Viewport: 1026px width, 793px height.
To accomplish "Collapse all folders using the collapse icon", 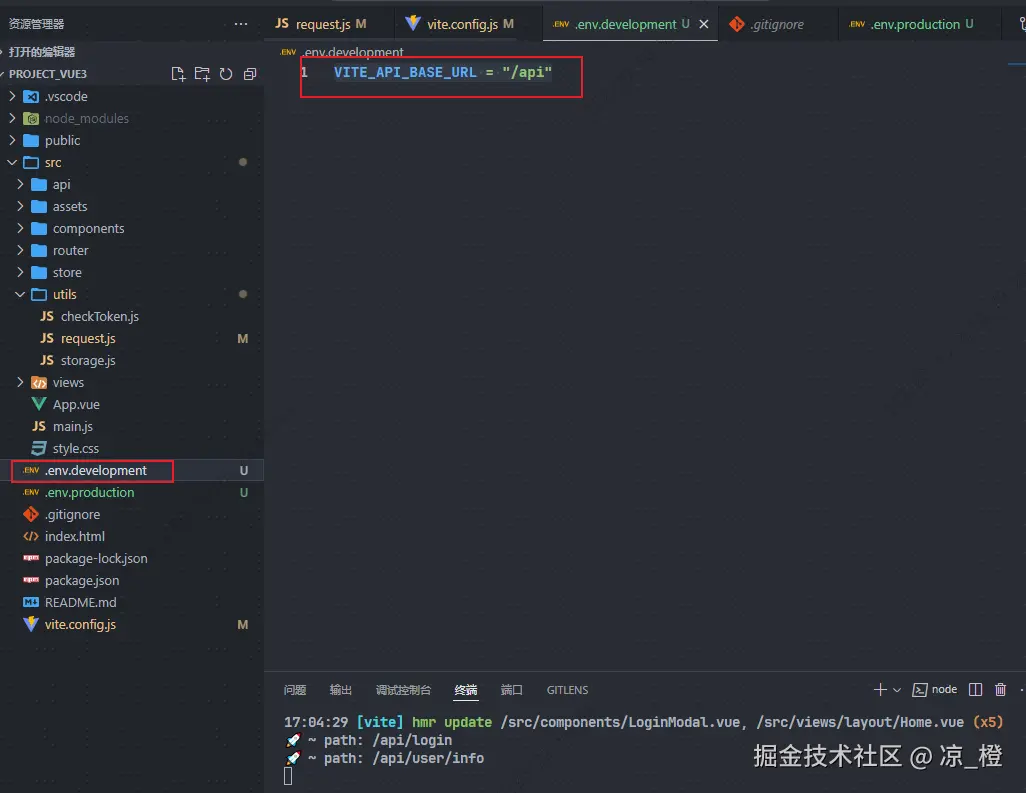I will click(x=250, y=74).
